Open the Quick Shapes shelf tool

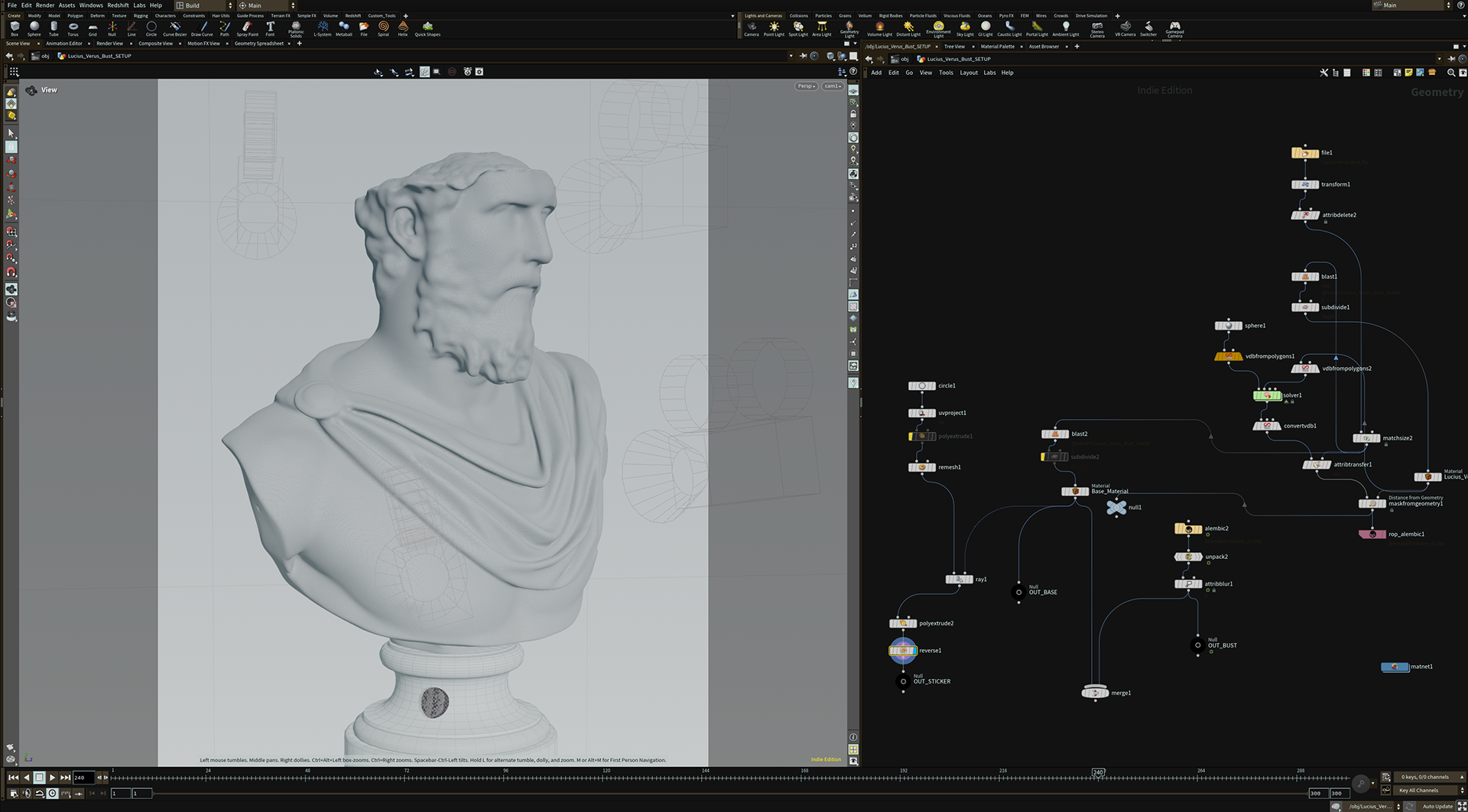427,28
